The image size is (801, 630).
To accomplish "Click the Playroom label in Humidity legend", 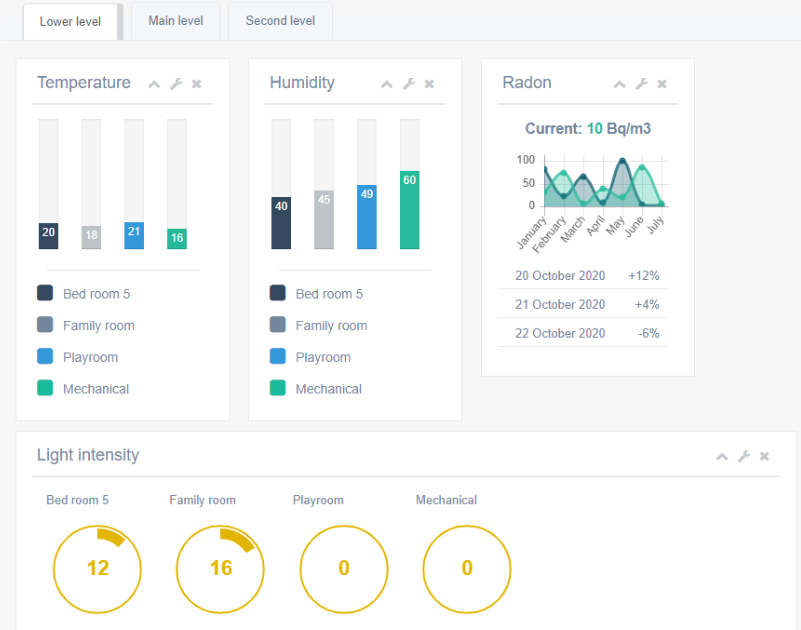I will coord(323,358).
